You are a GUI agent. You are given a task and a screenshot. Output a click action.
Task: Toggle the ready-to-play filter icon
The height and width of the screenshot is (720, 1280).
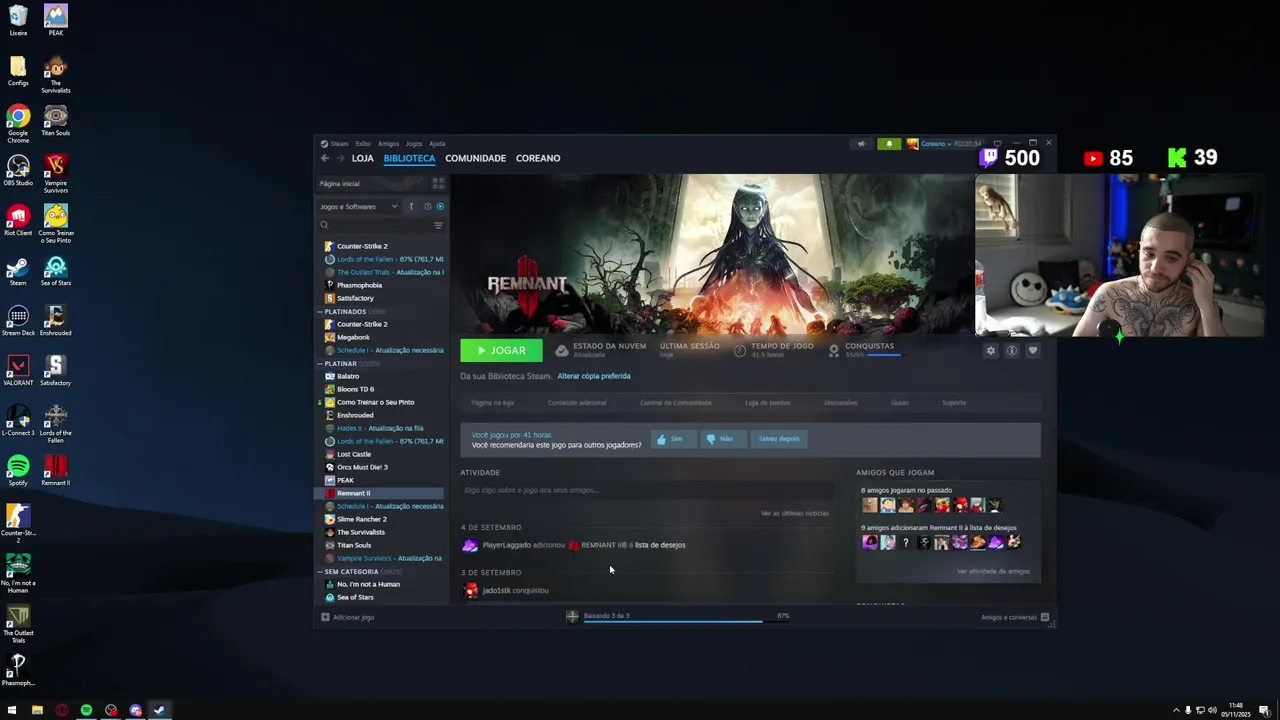pyautogui.click(x=440, y=206)
